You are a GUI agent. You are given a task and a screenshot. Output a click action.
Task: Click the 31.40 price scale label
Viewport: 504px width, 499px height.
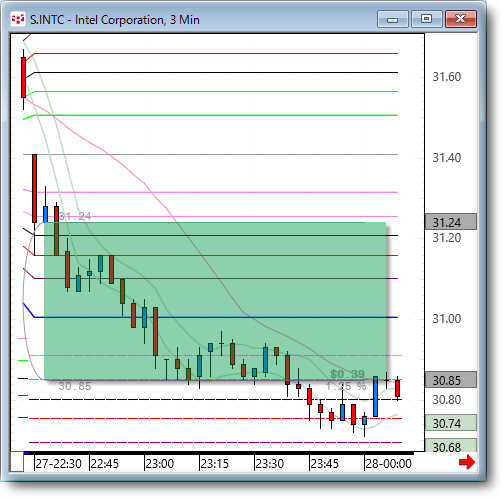(447, 158)
